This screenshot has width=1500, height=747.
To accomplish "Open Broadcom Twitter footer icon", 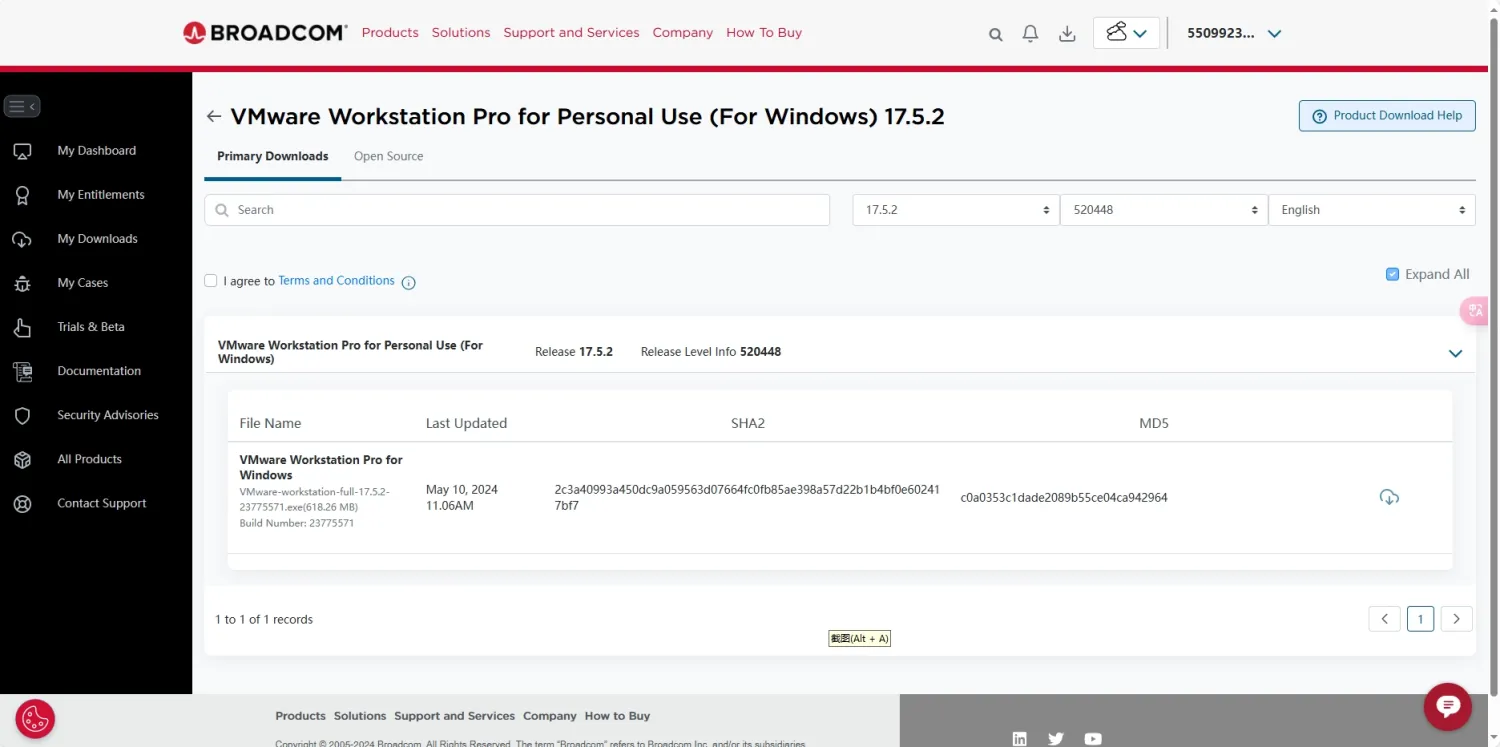I will click(x=1056, y=739).
